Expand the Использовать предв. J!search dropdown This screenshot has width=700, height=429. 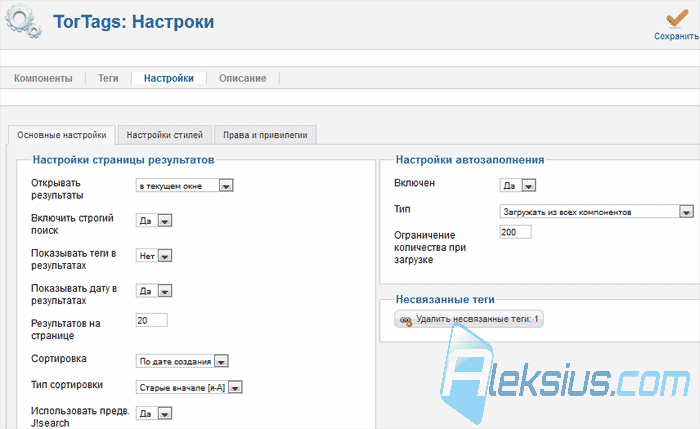tap(154, 414)
